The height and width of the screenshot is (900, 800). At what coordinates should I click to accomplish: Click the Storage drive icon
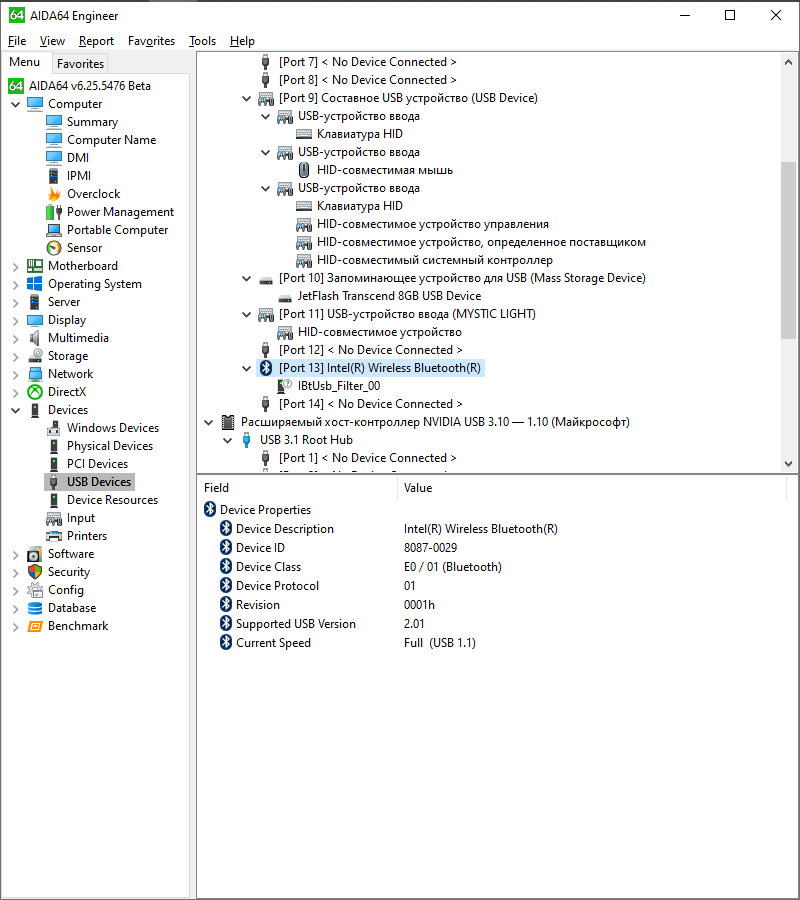coord(35,355)
